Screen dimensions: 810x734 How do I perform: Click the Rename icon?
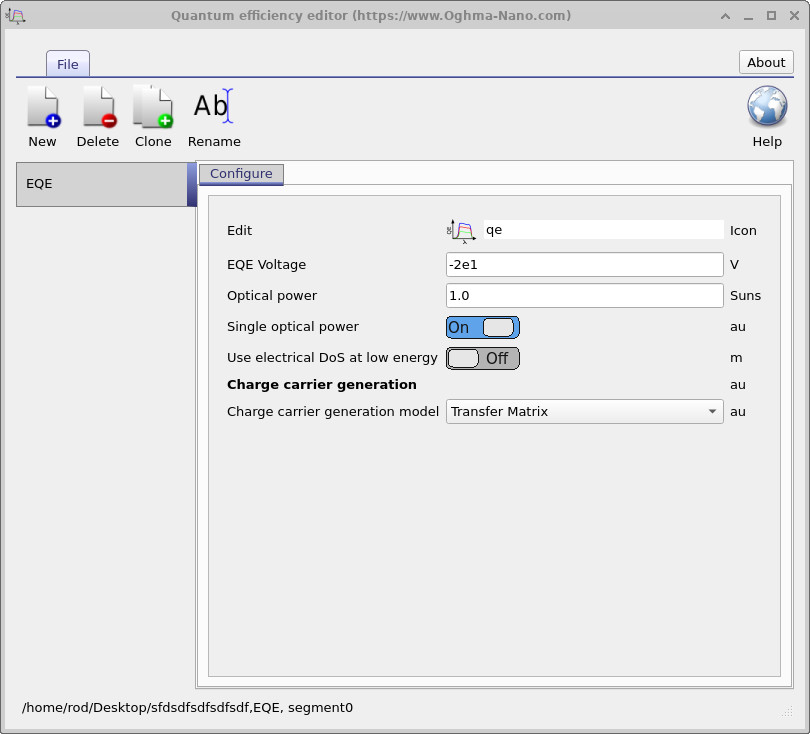213,108
